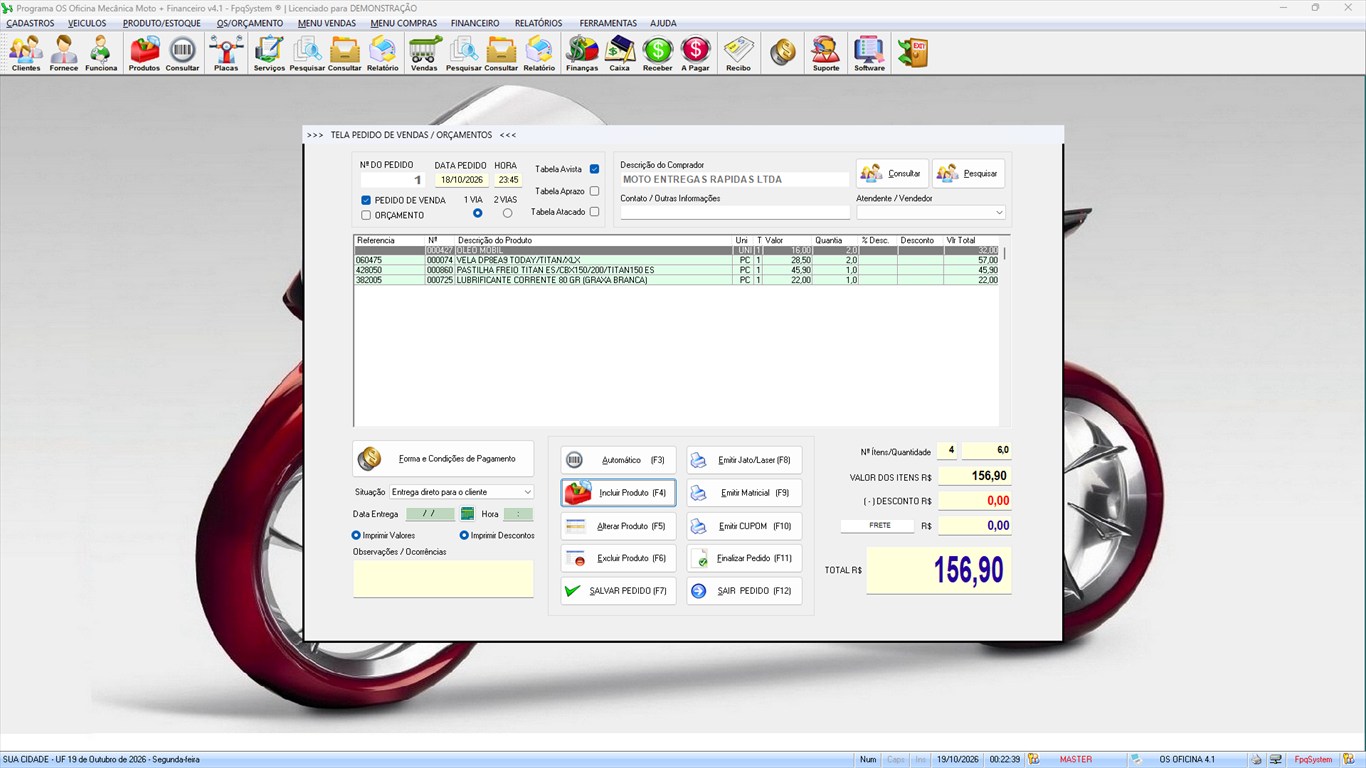
Task: Open the A Pagar red dollar icon
Action: 695,53
